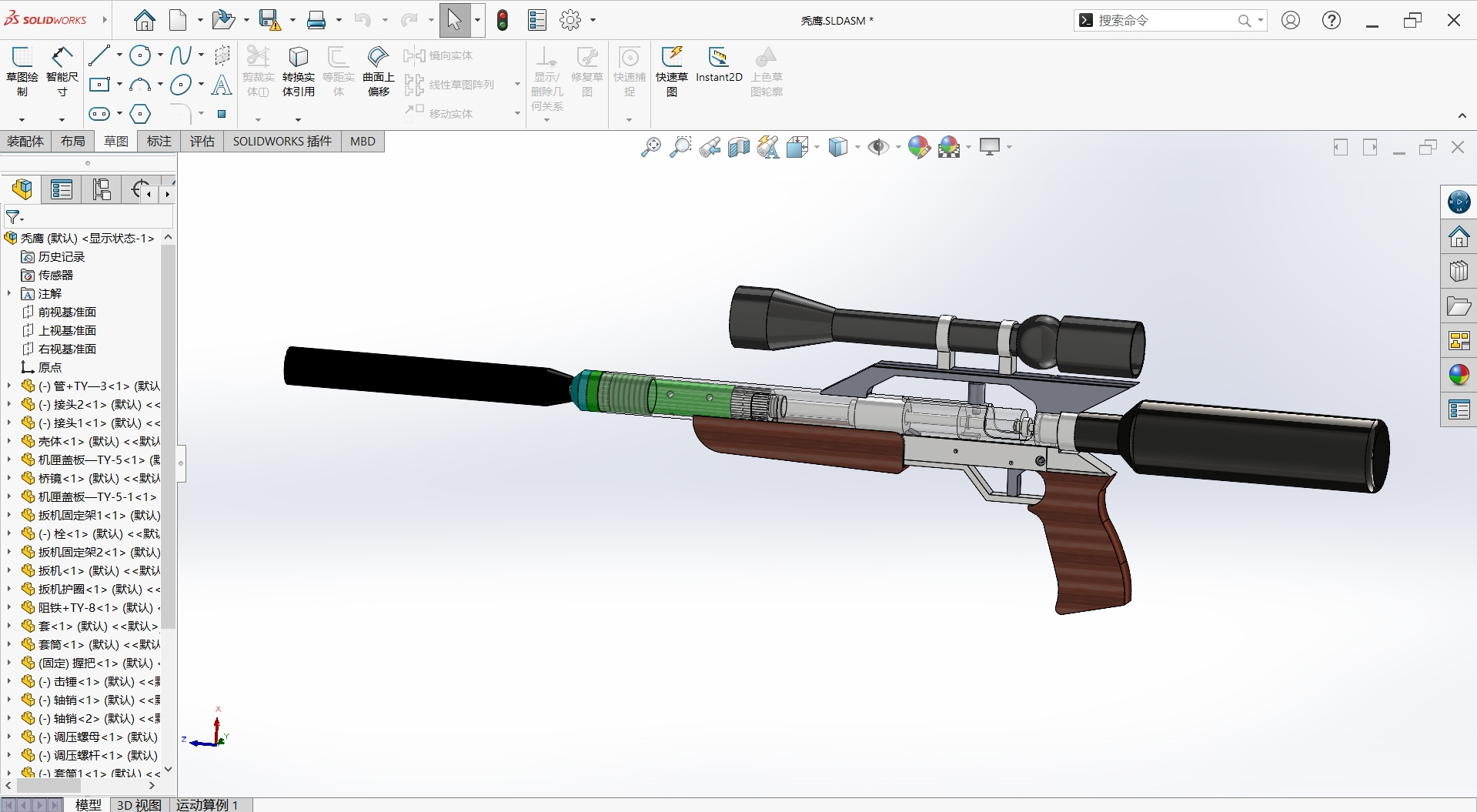Select the PropertyManager tab
Viewport: 1477px width, 812px height.
point(62,189)
